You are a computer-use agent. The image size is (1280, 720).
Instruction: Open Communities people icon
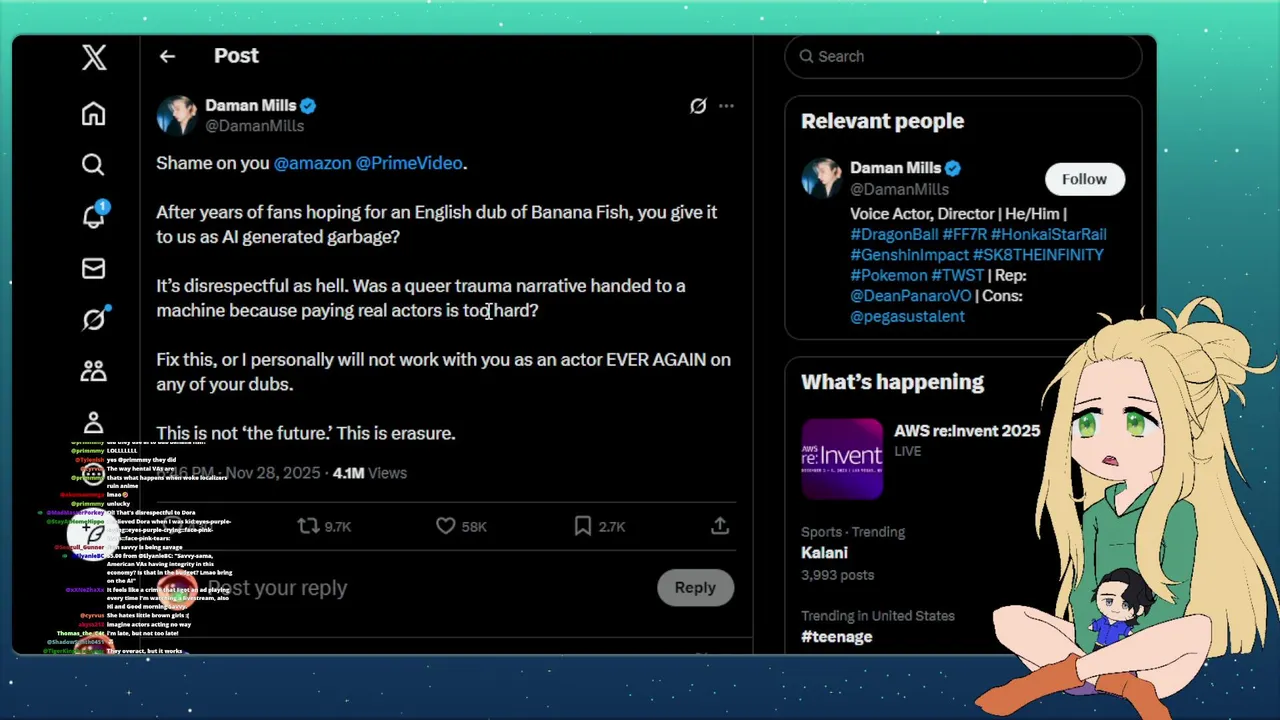[x=93, y=371]
